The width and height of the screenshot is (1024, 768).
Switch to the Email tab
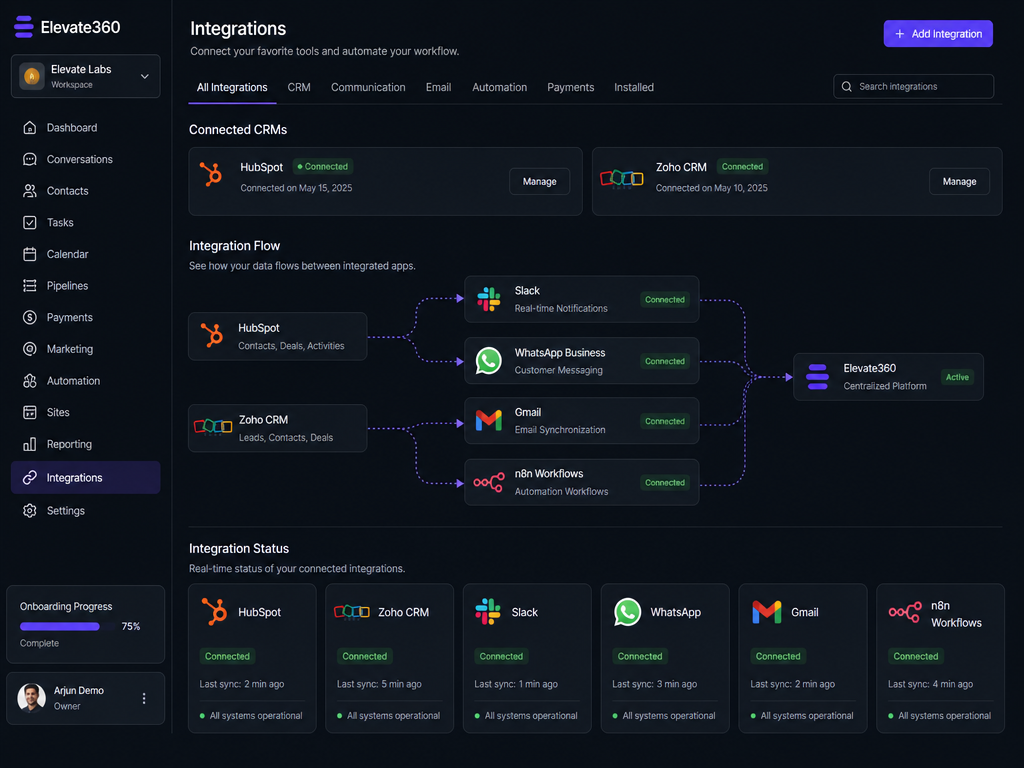(x=438, y=88)
